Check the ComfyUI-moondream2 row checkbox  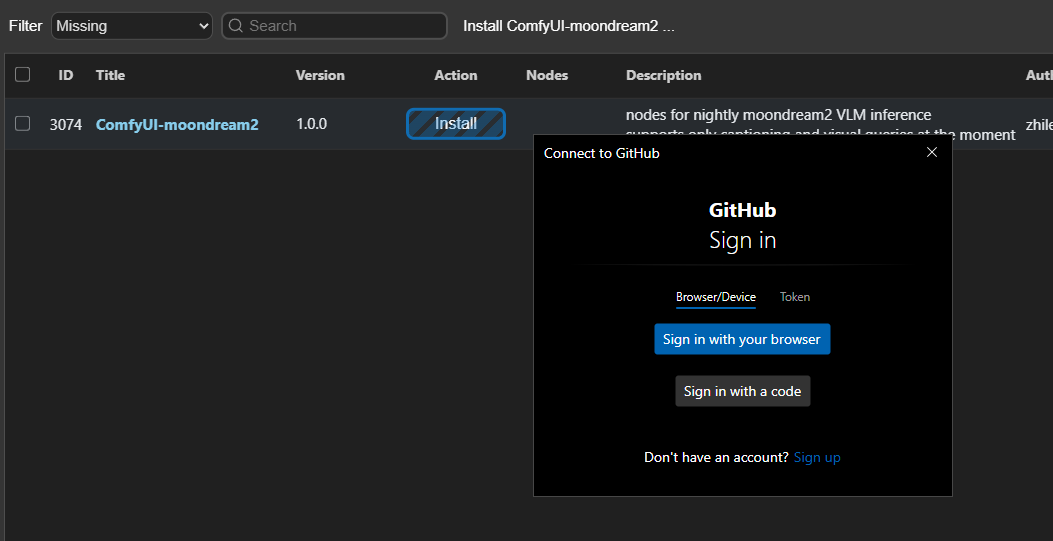click(x=23, y=124)
